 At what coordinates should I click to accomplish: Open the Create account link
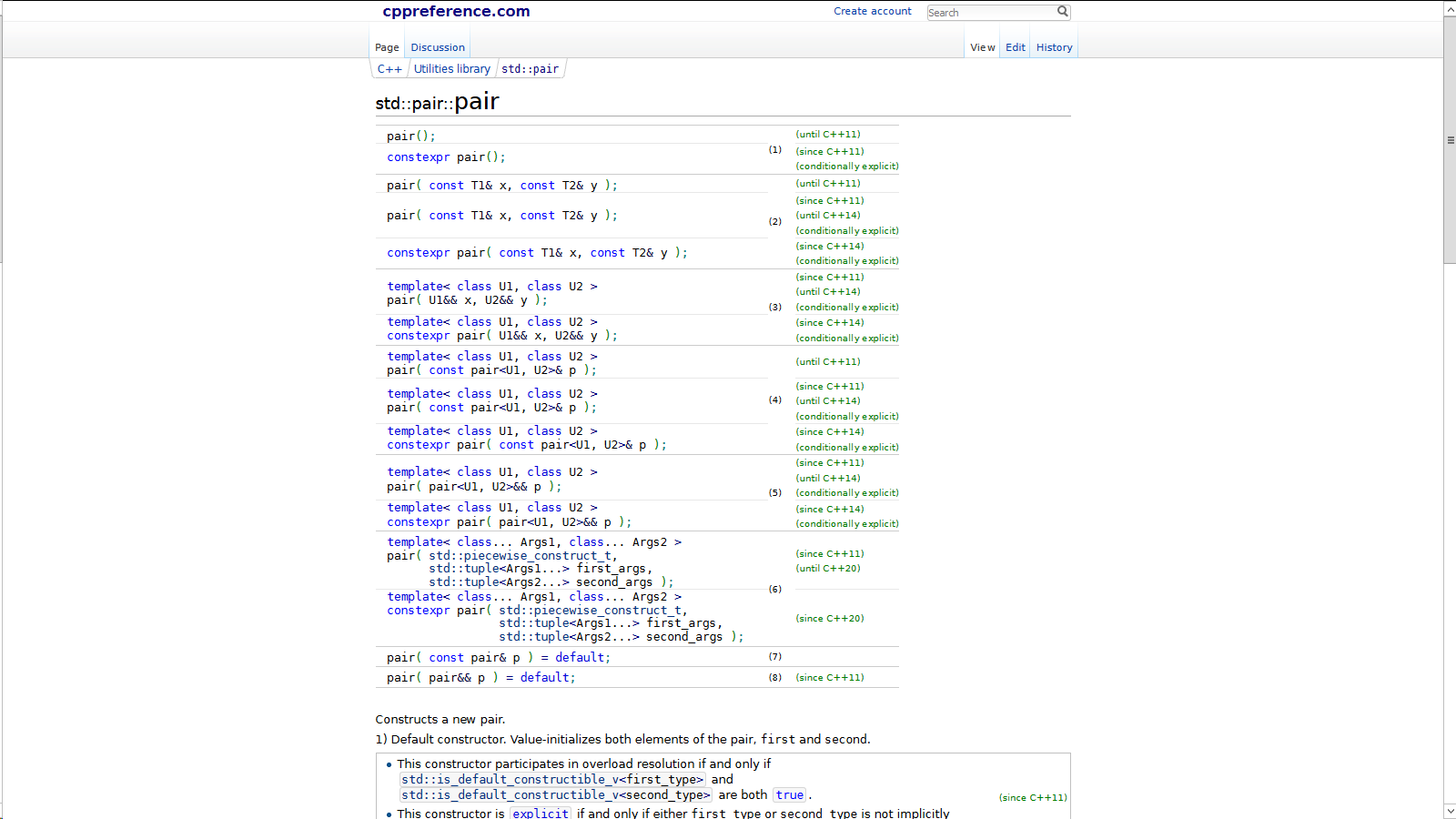[x=872, y=11]
